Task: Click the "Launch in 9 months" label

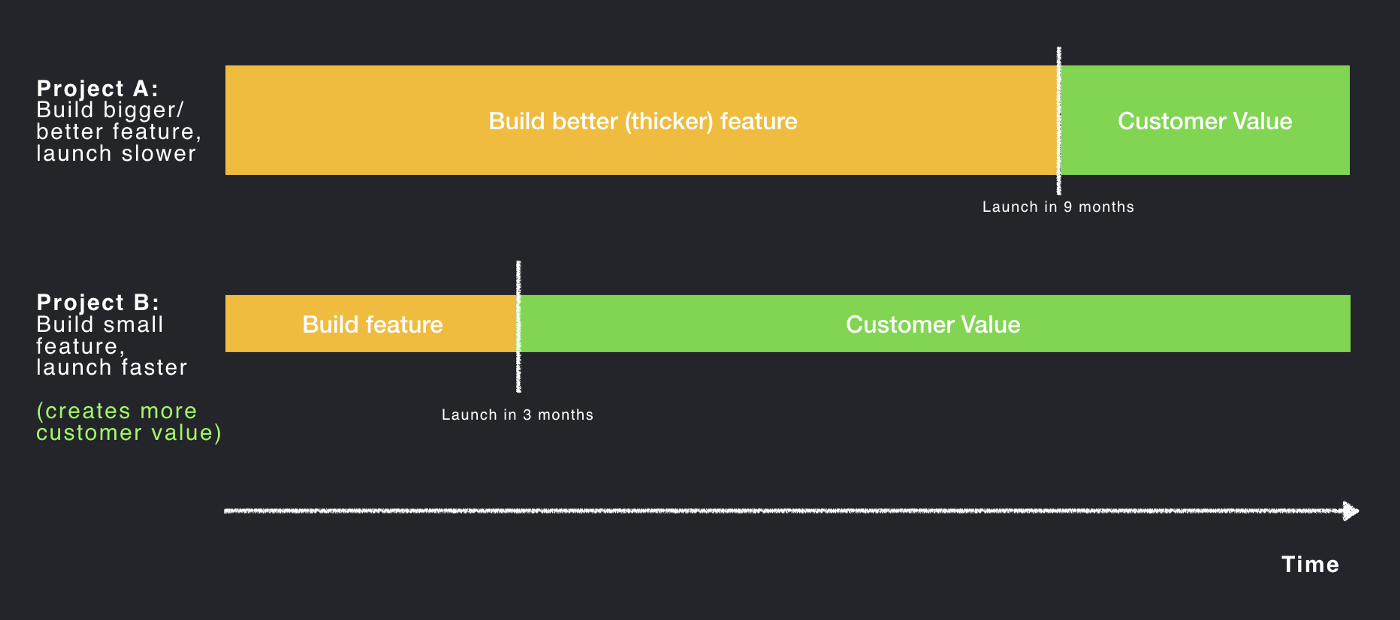Action: coord(1058,207)
